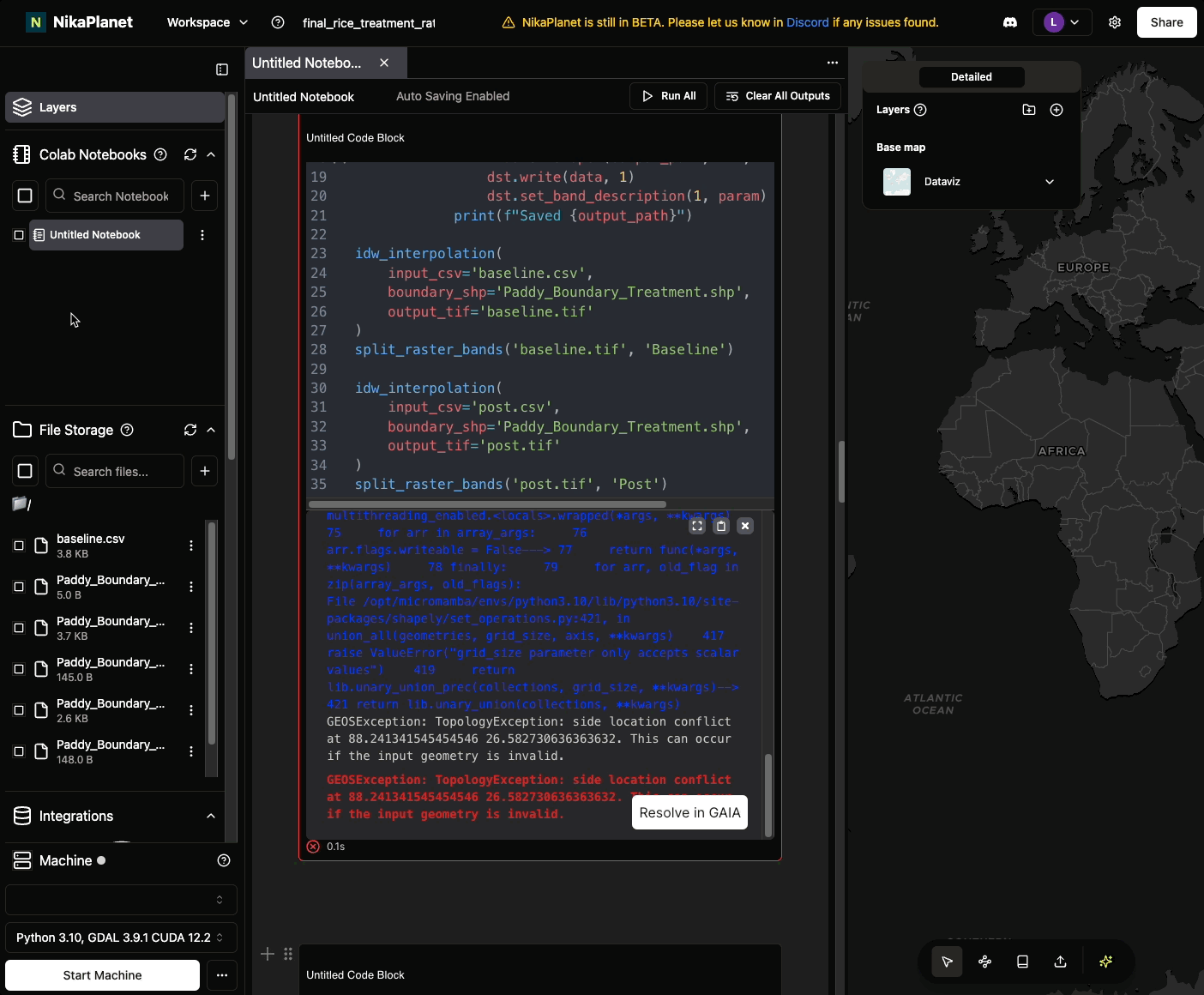Image resolution: width=1204 pixels, height=995 pixels.
Task: Expand the error output to fullscreen
Action: (697, 525)
